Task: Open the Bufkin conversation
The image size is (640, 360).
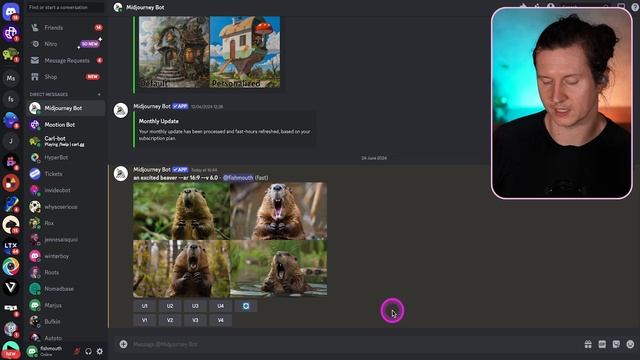Action: click(66, 322)
